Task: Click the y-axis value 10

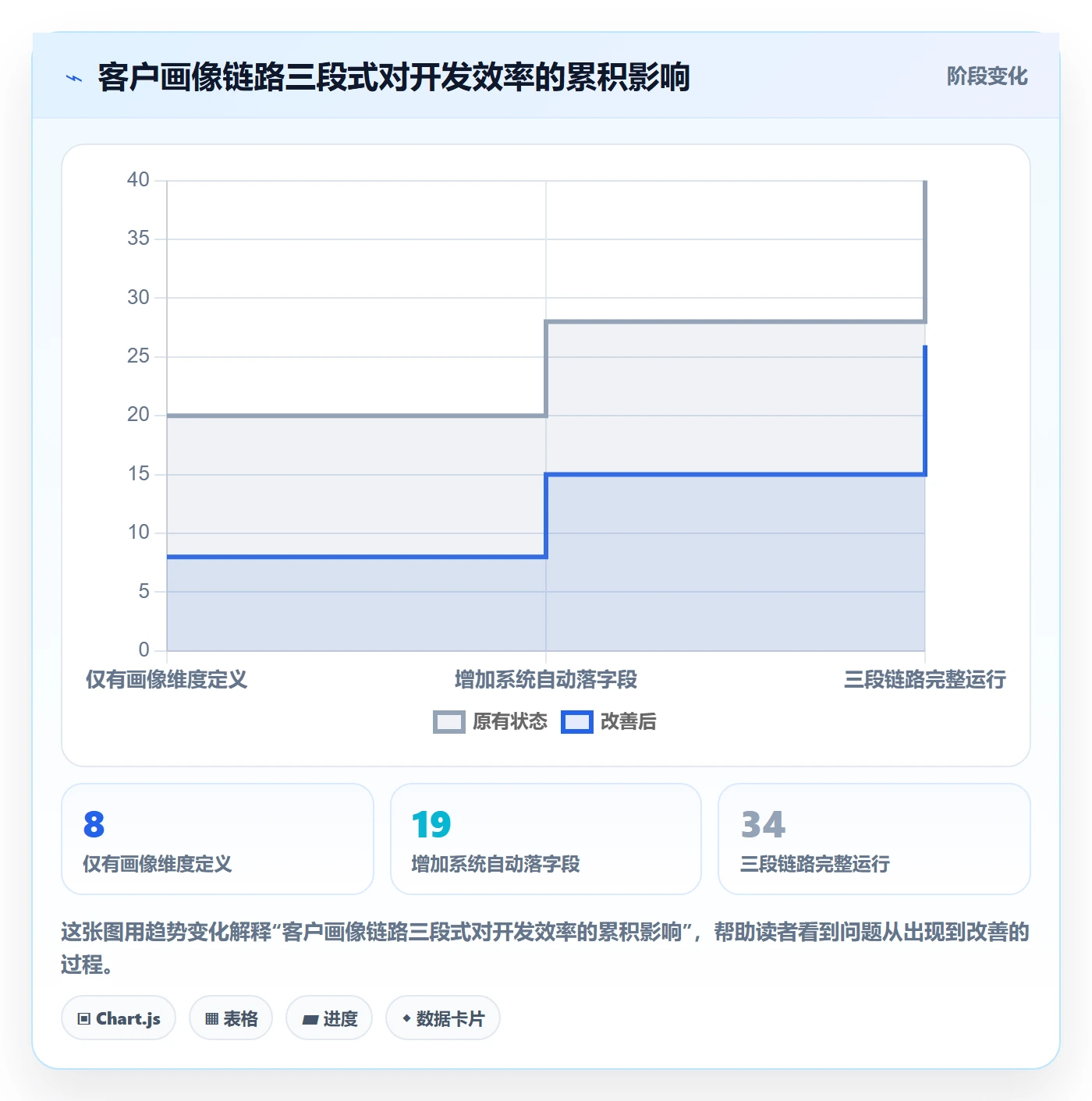Action: 138,533
